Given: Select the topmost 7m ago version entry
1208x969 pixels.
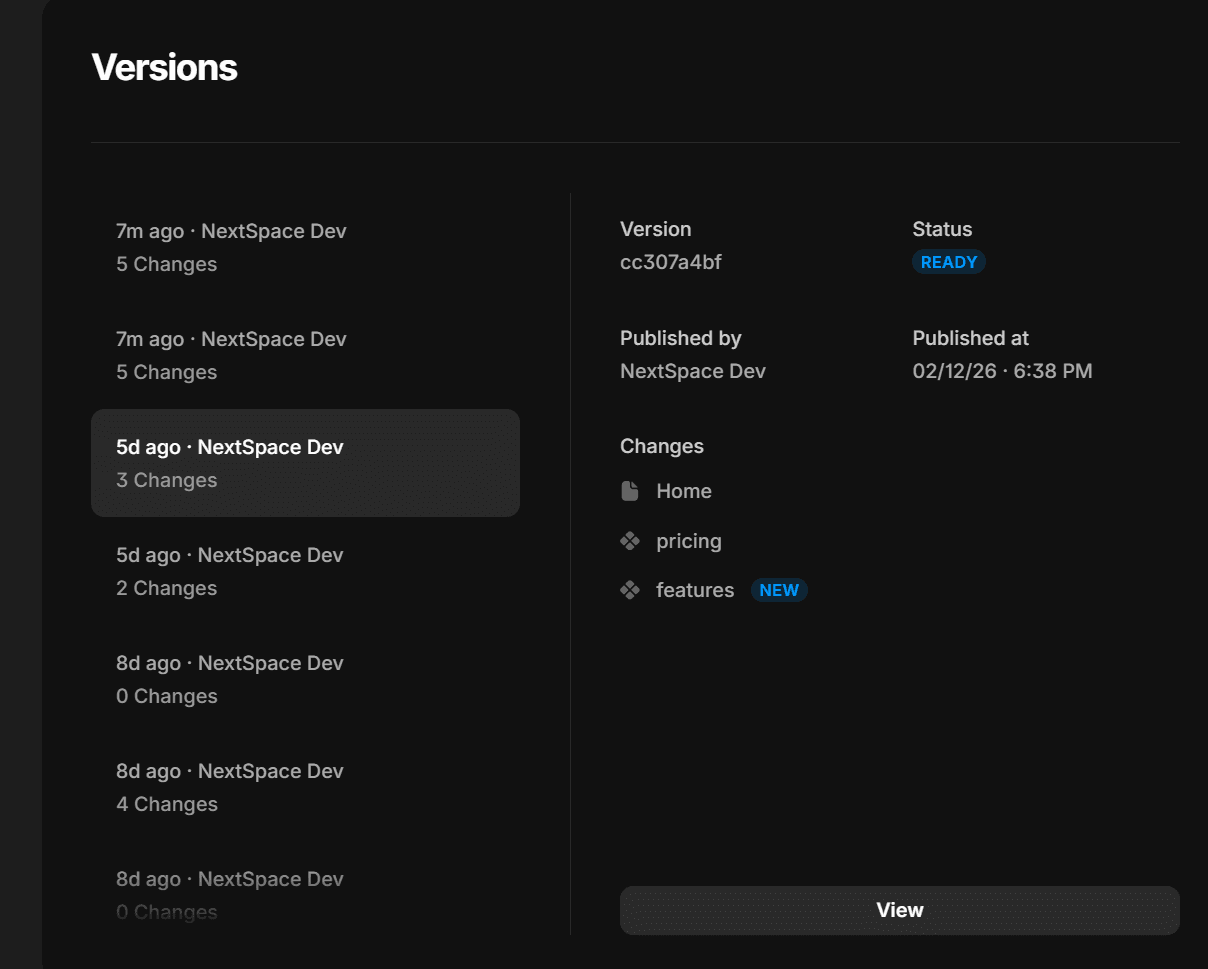Looking at the screenshot, I should [x=305, y=247].
